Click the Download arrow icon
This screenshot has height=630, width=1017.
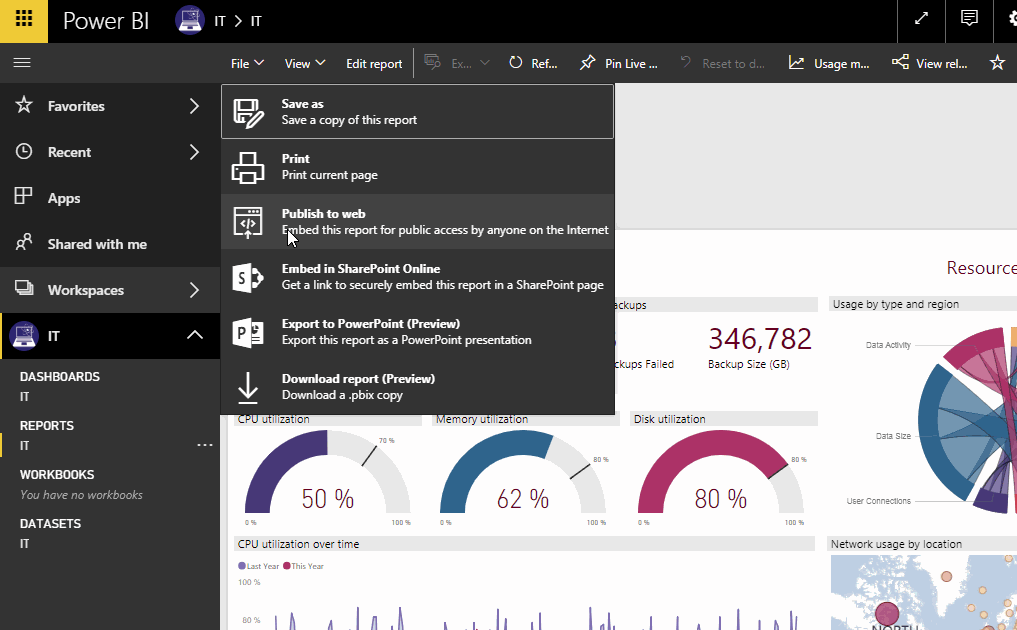click(248, 387)
